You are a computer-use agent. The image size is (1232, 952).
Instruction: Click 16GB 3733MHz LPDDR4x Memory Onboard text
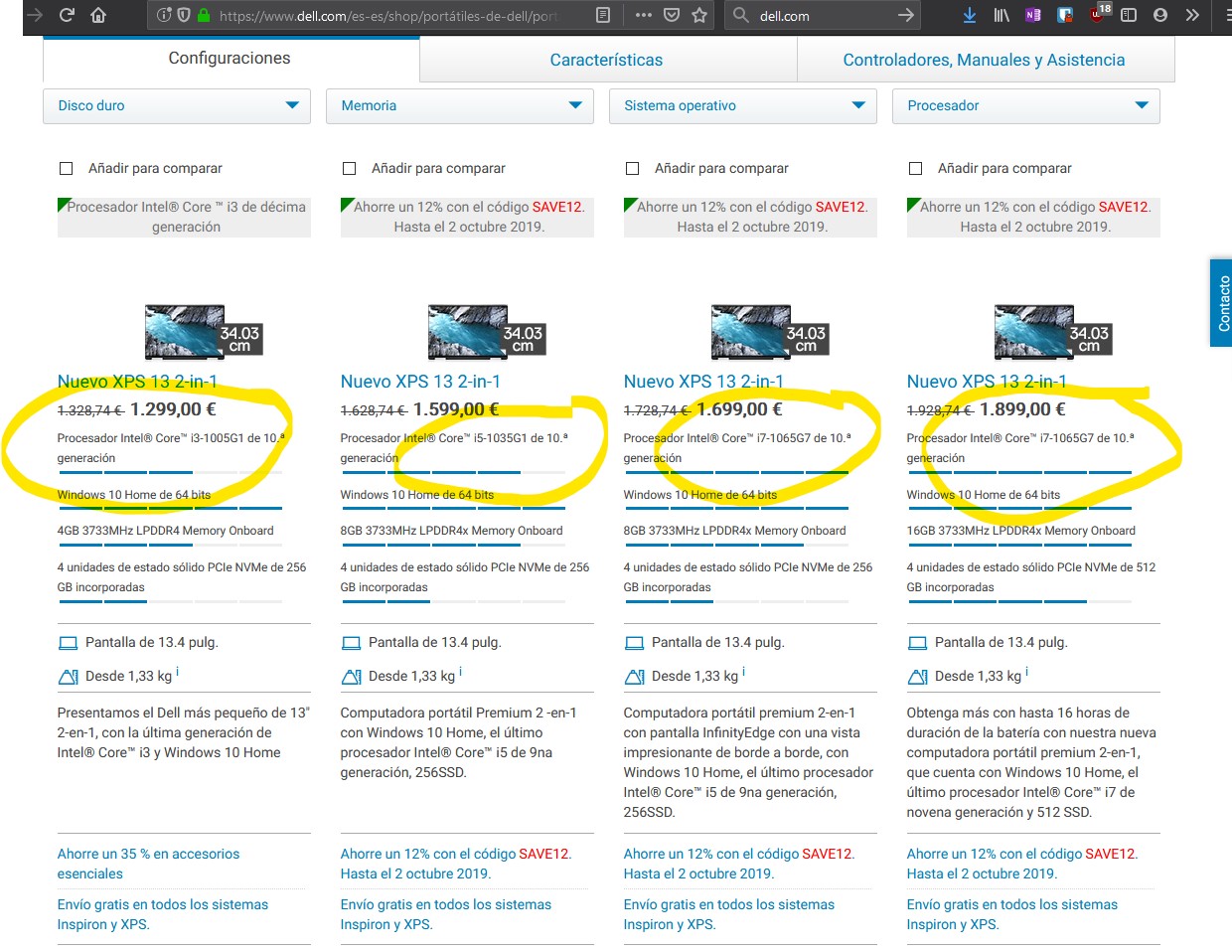1021,531
